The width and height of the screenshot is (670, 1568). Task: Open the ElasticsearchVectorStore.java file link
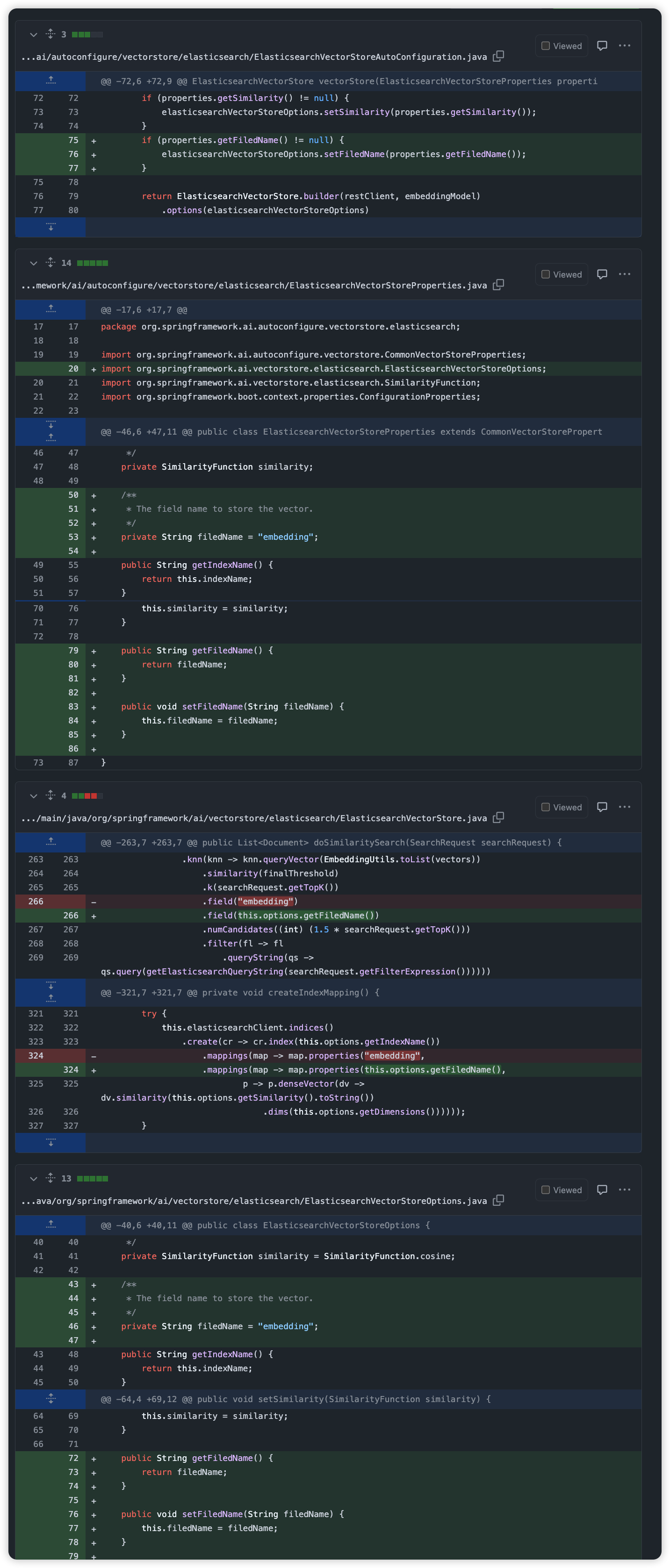[253, 818]
